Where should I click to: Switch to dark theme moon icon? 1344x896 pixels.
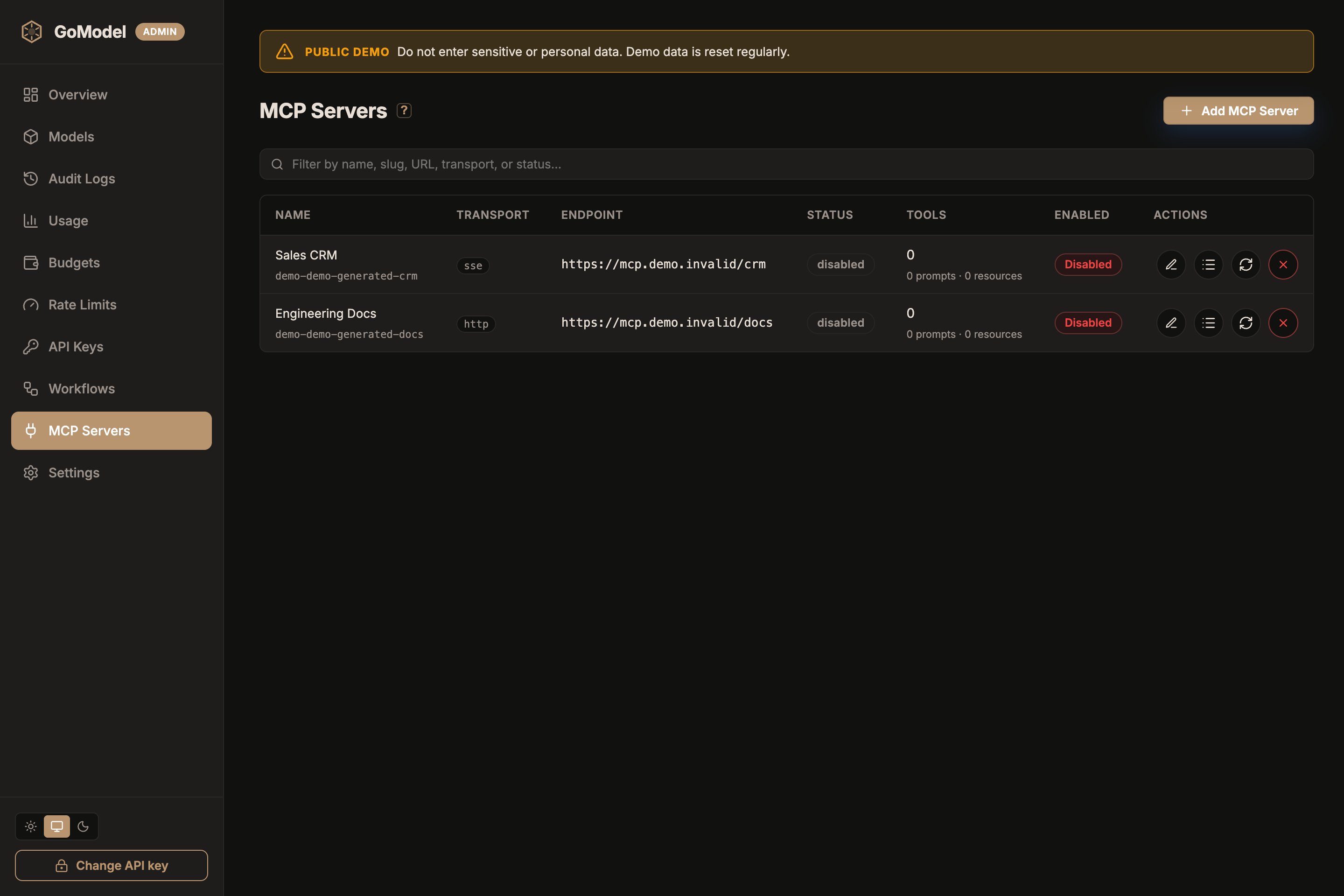[x=83, y=826]
